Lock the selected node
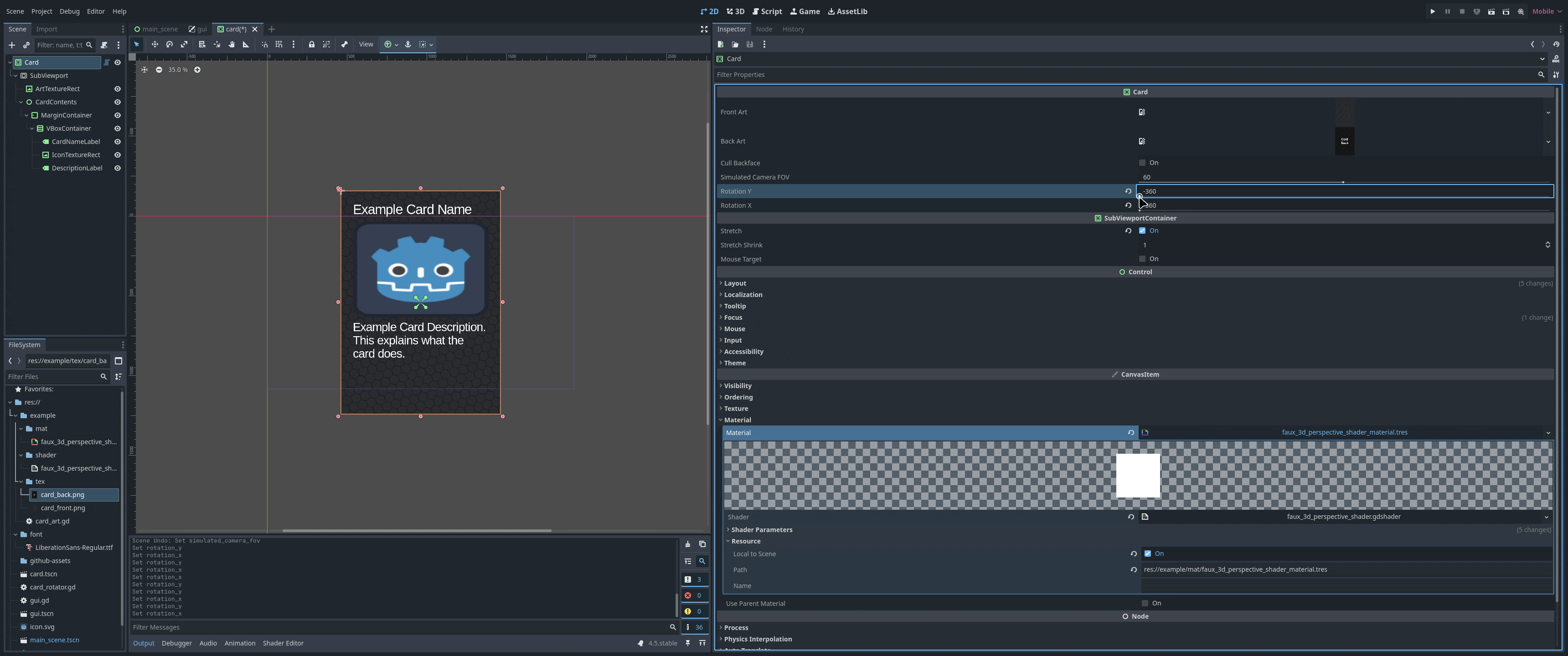 coord(312,45)
